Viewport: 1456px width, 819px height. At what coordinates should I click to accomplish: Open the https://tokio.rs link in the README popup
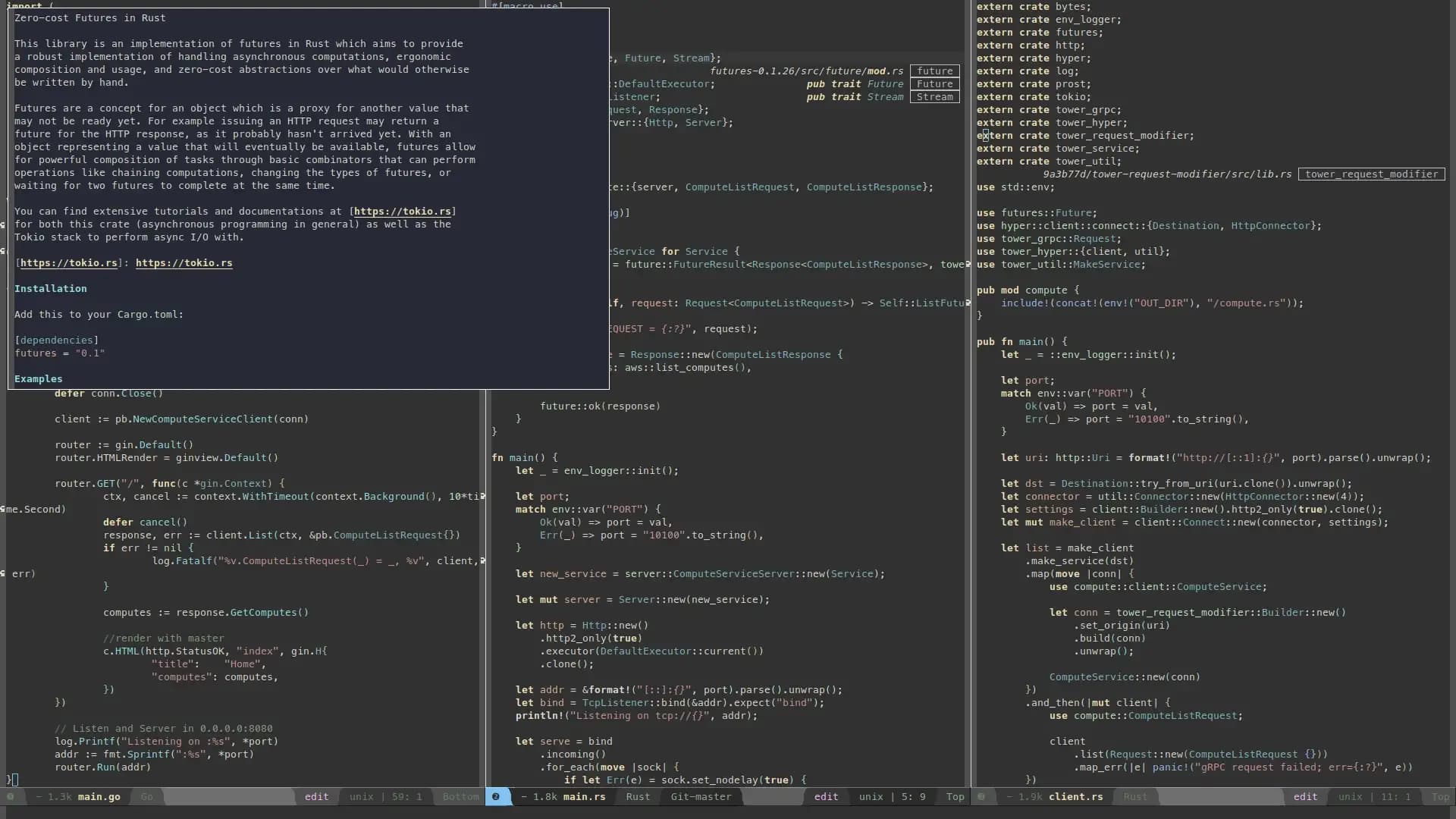click(x=403, y=211)
